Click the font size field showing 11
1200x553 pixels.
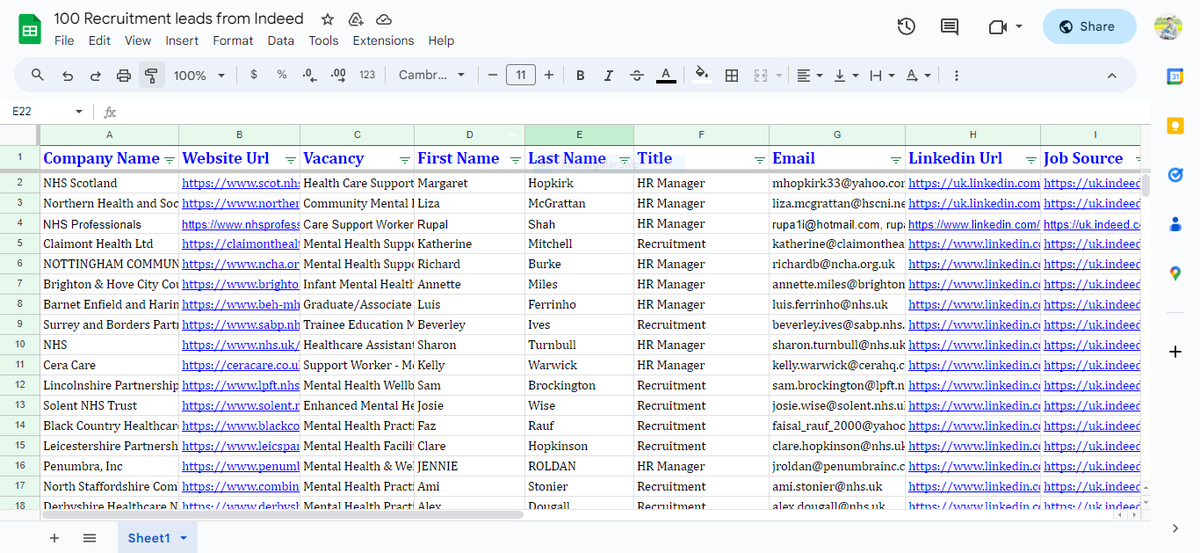coord(521,75)
